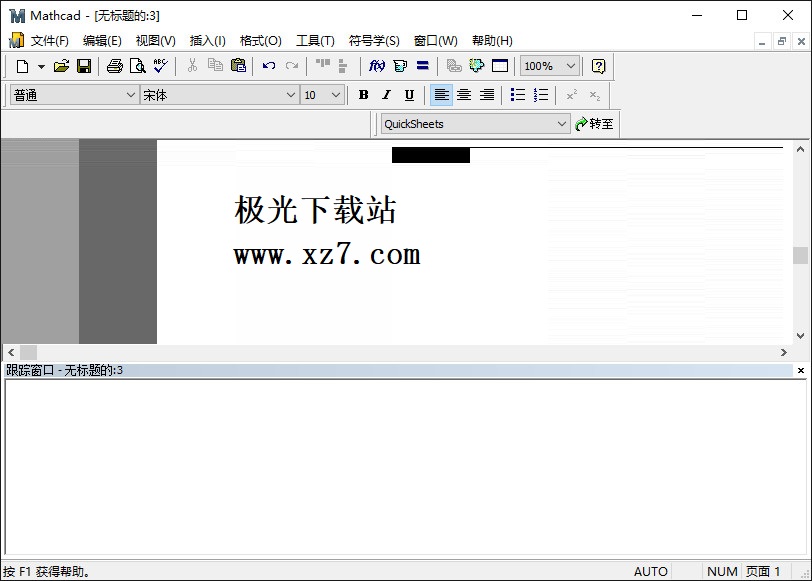This screenshot has height=581, width=812.
Task: Align regions down icon
Action: pos(342,66)
